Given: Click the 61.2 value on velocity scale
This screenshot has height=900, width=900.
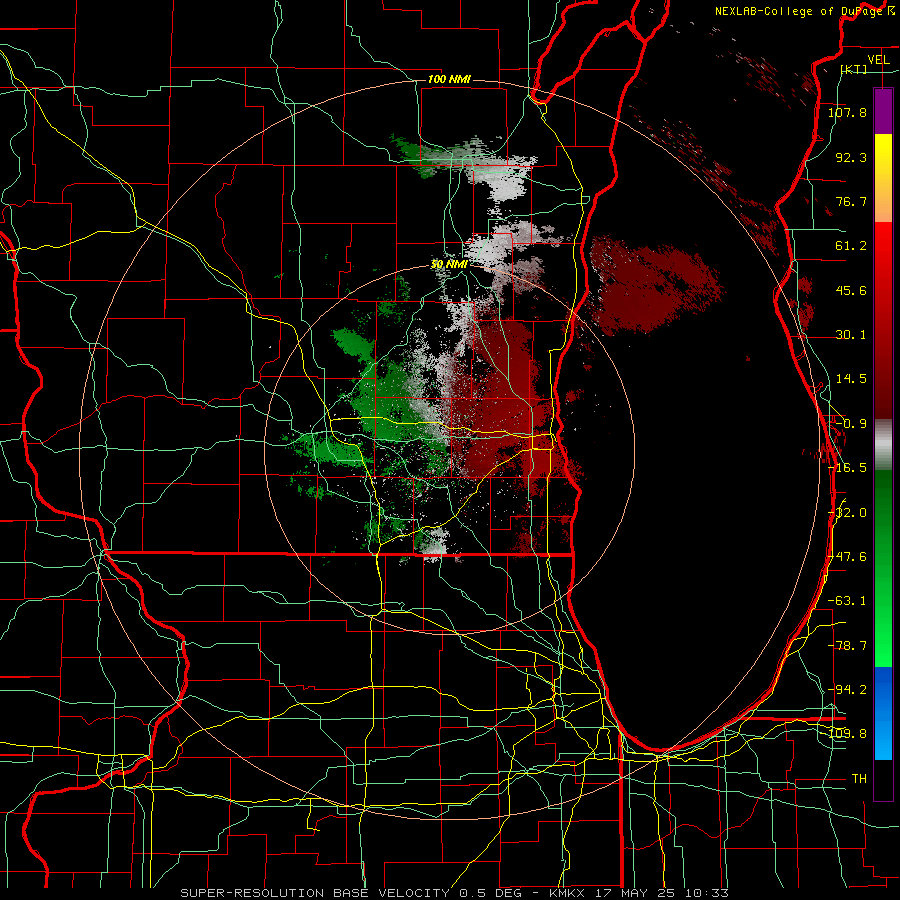Looking at the screenshot, I should (851, 246).
